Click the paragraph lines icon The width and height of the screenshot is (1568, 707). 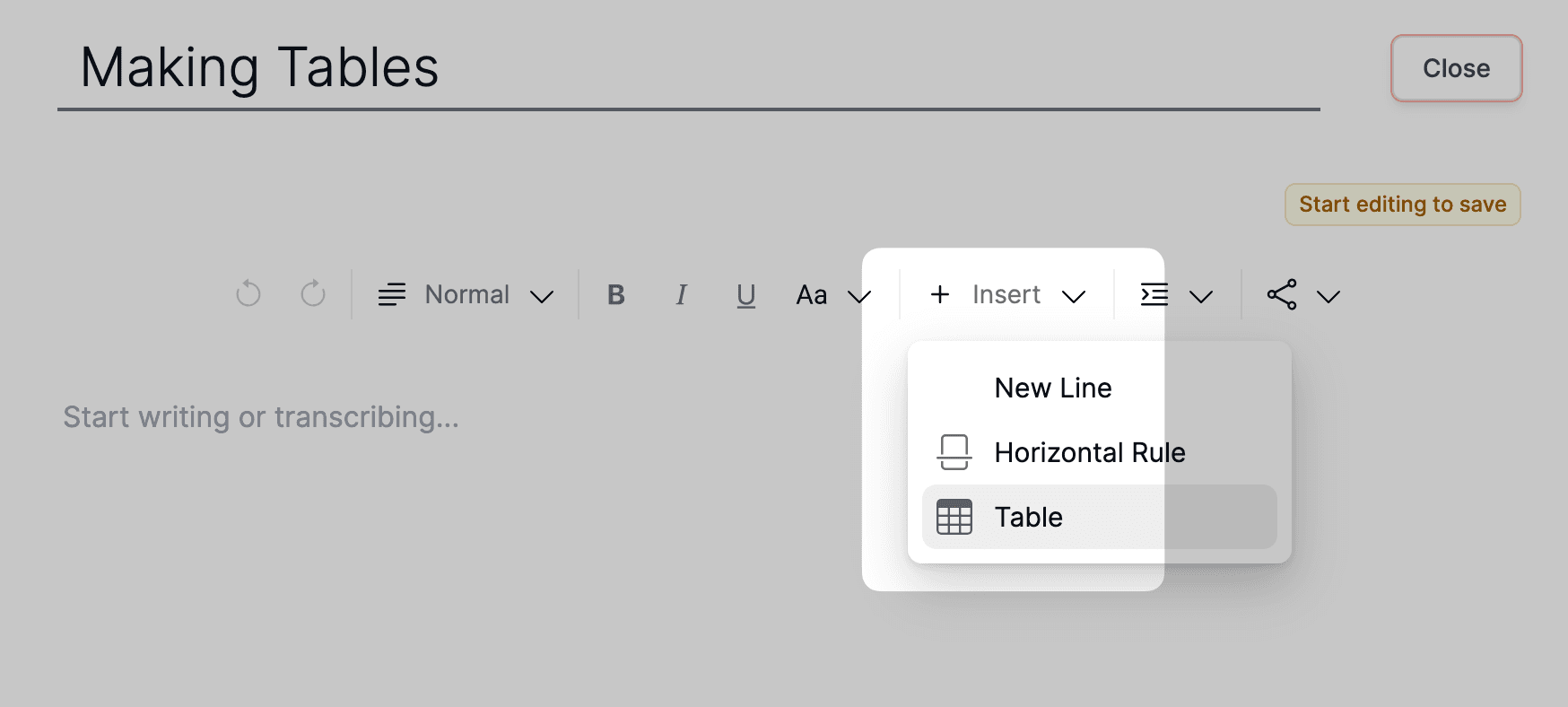pyautogui.click(x=392, y=295)
